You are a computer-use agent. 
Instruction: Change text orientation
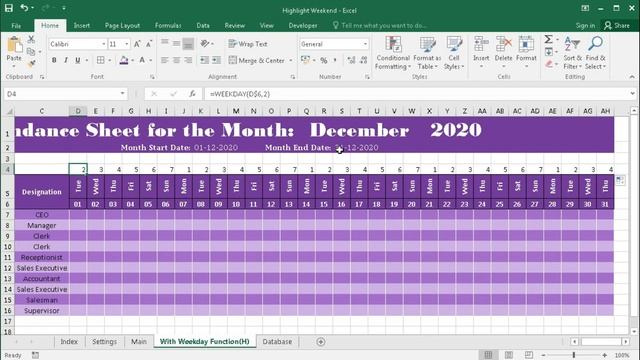(x=205, y=44)
